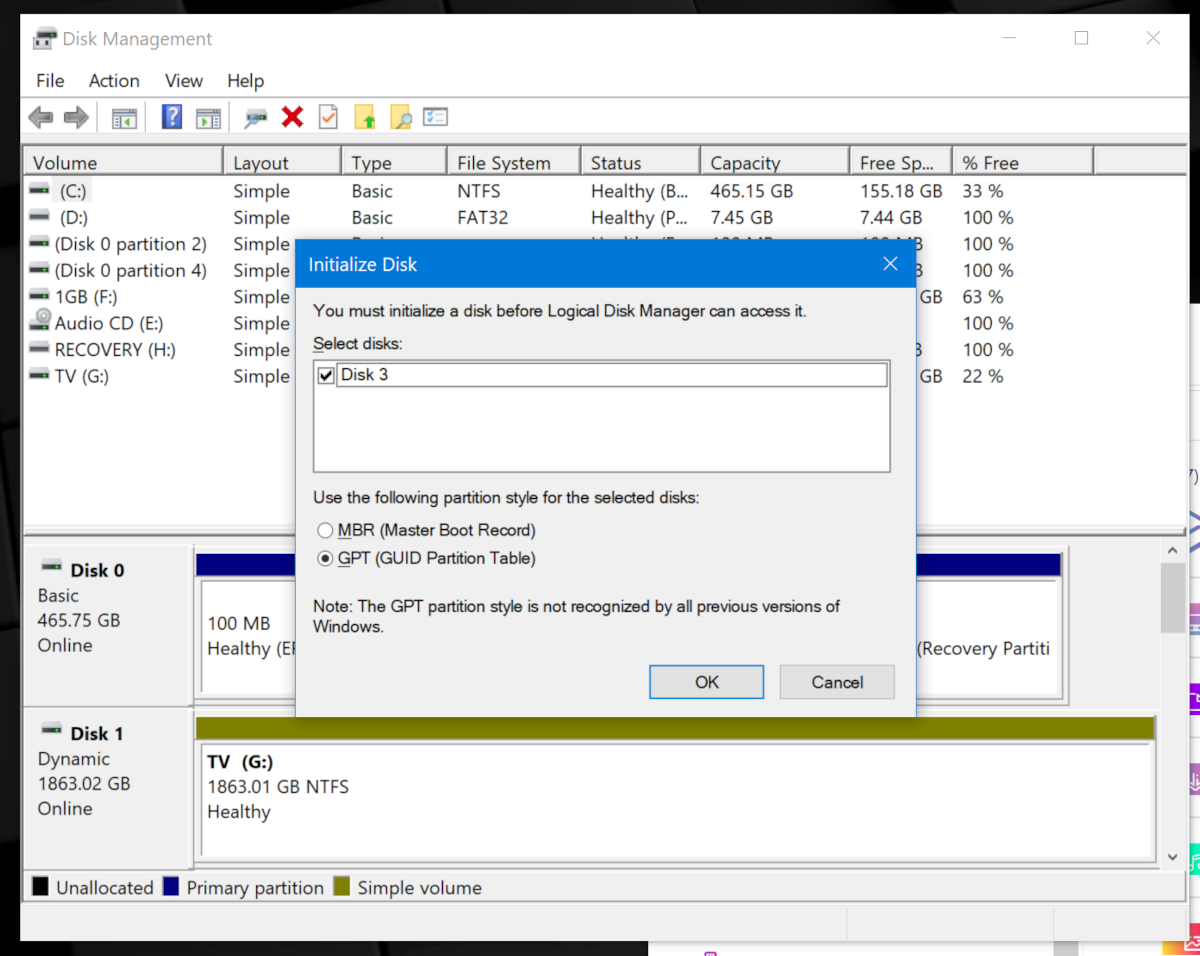Open the Action menu
Screen dimensions: 1200x956
point(114,81)
